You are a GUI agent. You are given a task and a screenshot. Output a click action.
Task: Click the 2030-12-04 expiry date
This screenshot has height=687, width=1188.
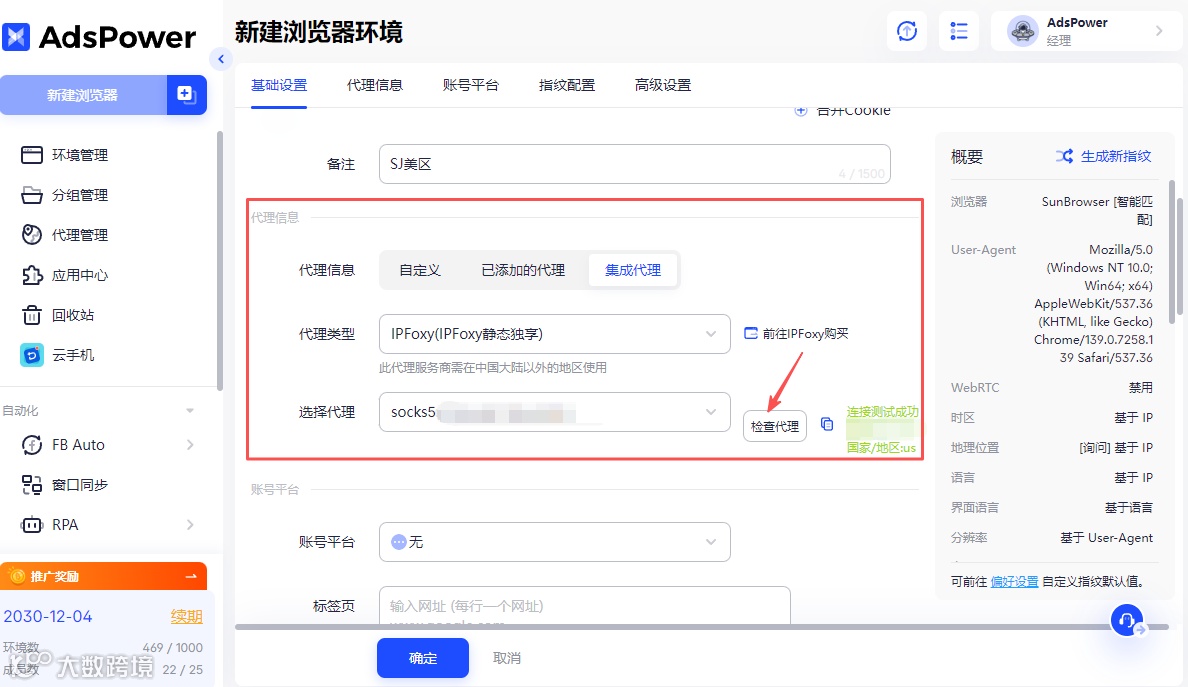[x=48, y=617]
